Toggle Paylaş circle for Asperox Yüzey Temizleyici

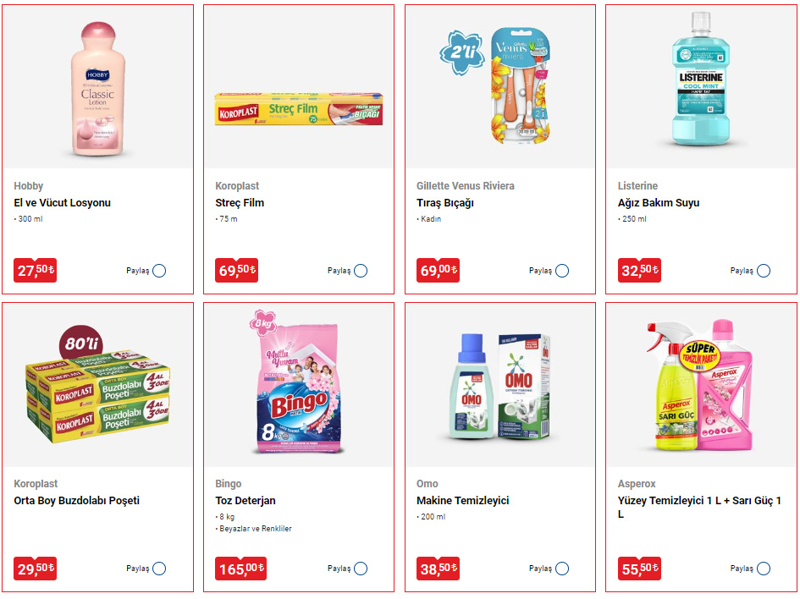click(x=764, y=568)
